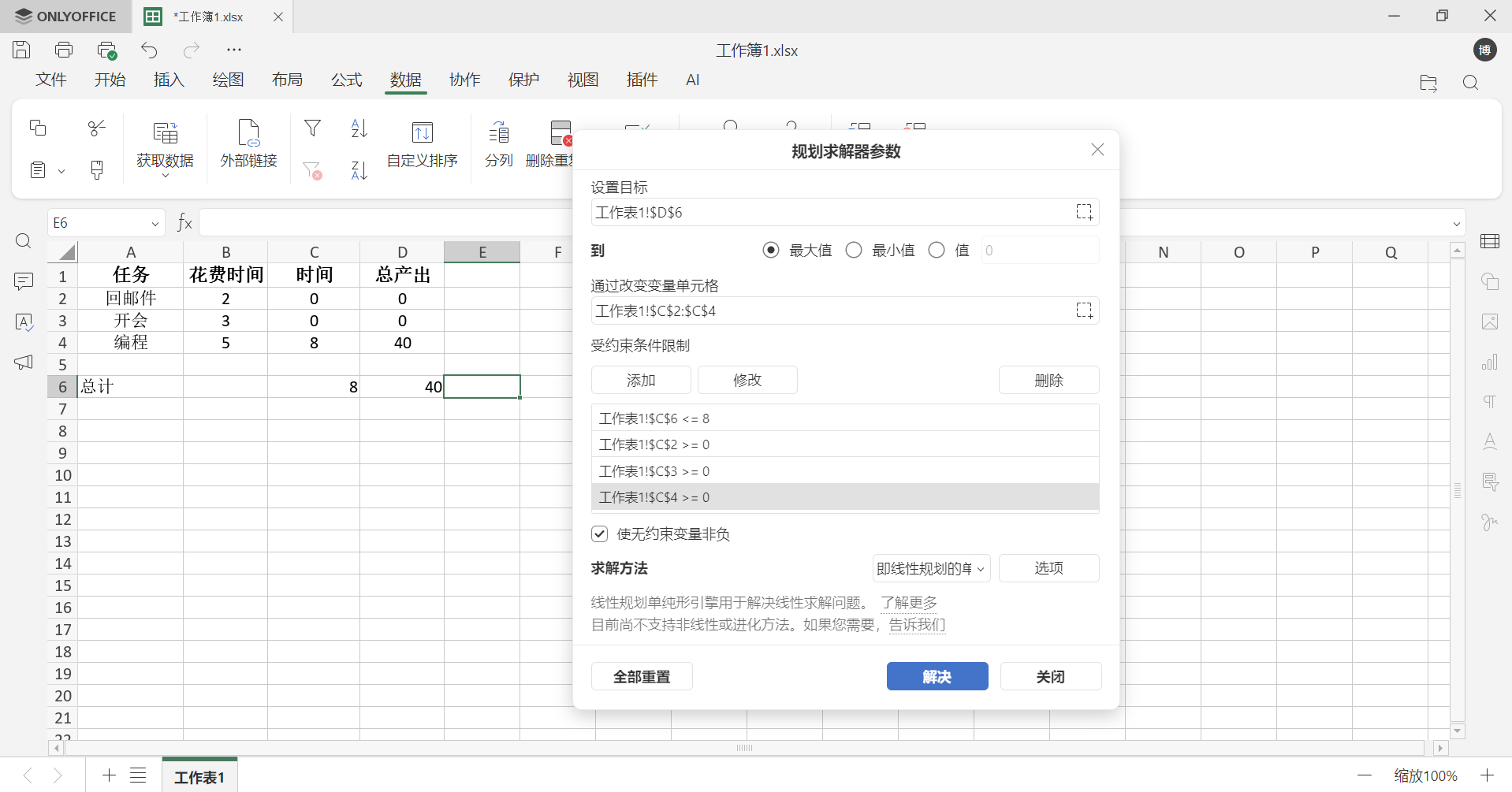Open the 获取数据 (Get Data) tool
Screen dimensions: 1512x792
tap(165, 147)
